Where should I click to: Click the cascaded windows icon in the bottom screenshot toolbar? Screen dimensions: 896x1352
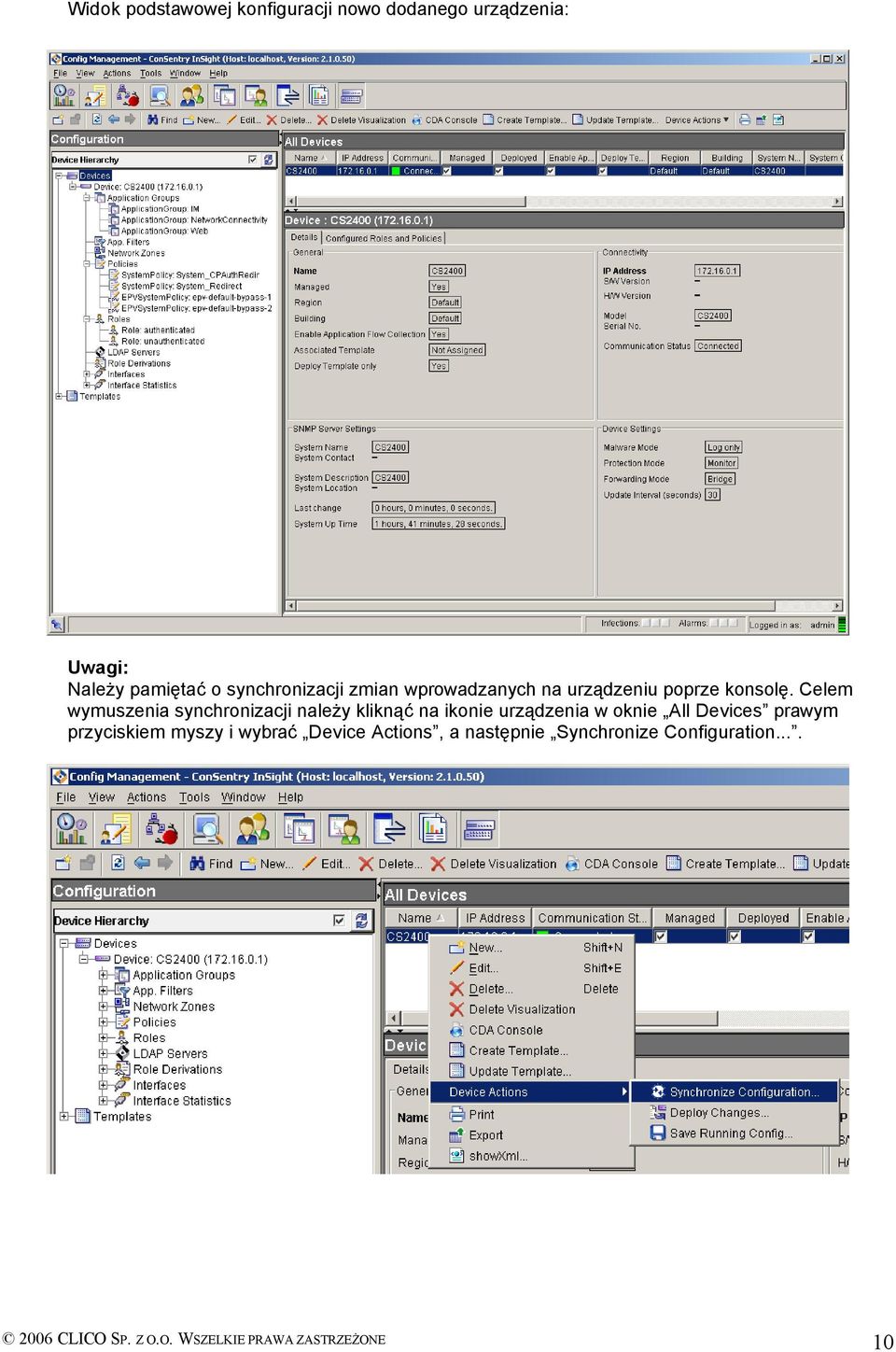click(x=299, y=828)
